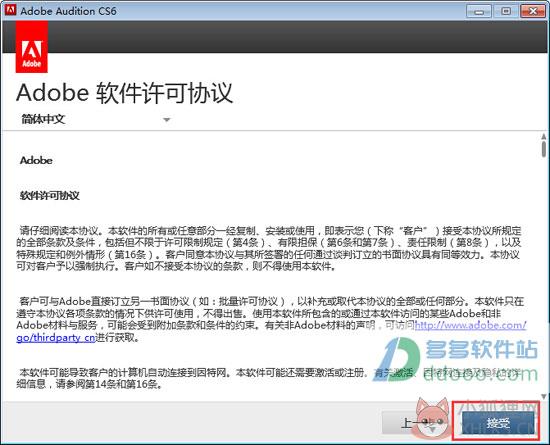Viewport: 550px width, 445px height.
Task: Click the heading 'Adobe 软件许可协议'
Action: (x=125, y=93)
